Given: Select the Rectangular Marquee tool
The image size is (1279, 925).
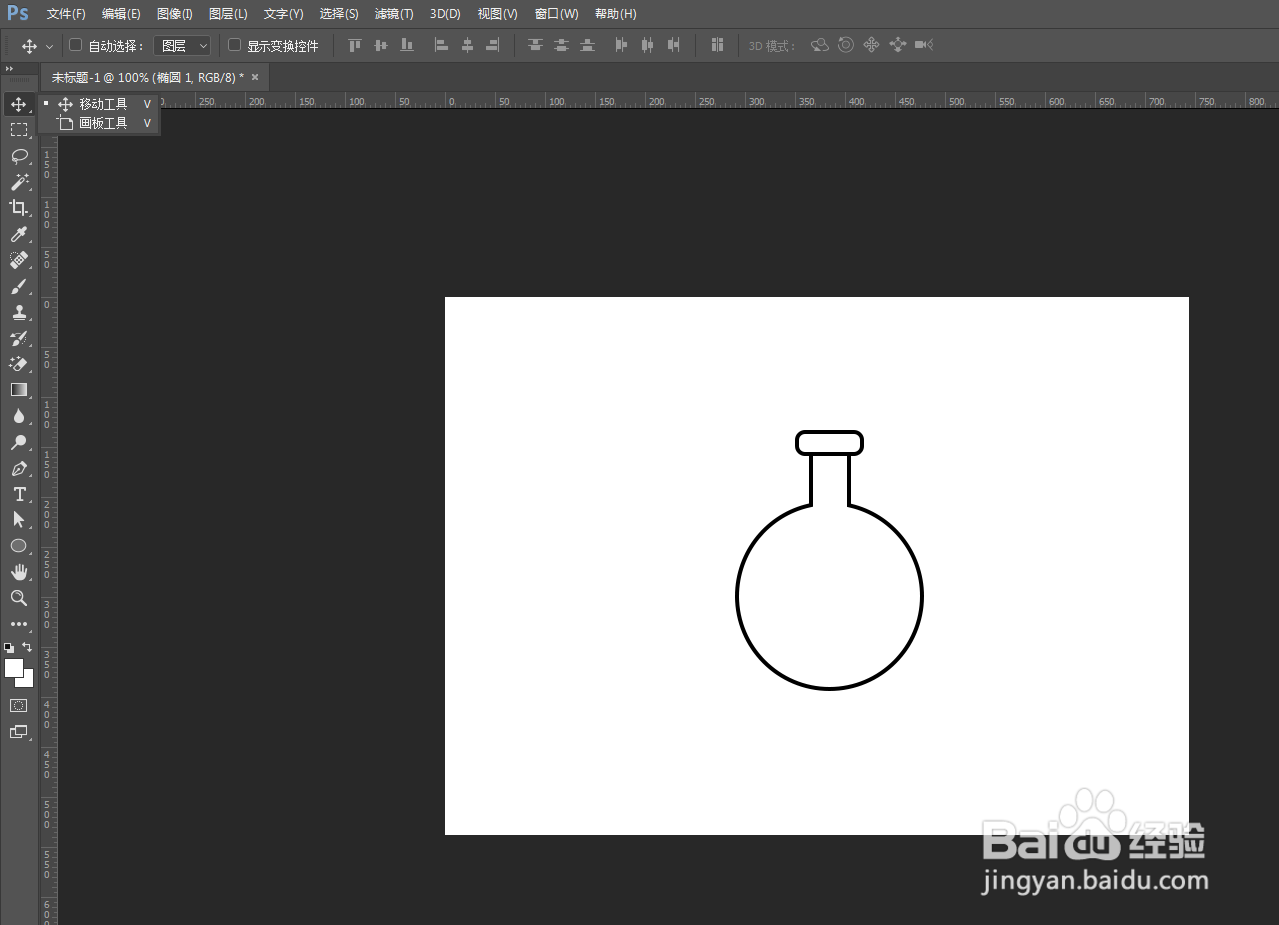Looking at the screenshot, I should click(x=18, y=130).
